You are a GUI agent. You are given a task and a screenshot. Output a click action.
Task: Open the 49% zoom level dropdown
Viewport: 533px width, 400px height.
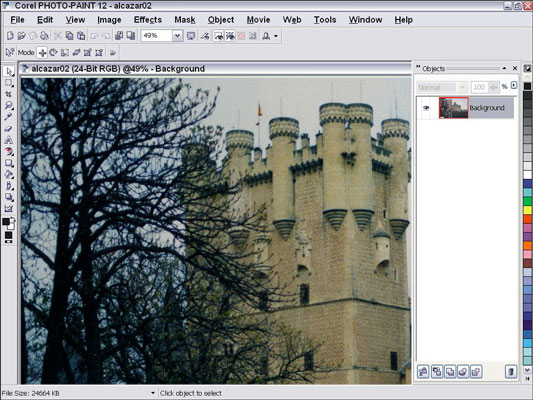point(177,36)
